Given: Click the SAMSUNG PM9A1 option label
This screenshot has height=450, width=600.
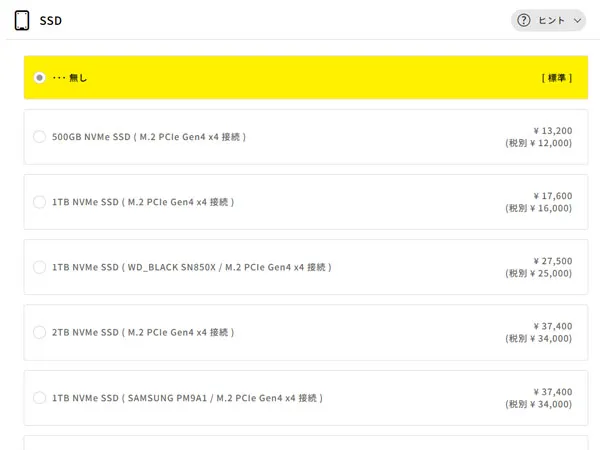Looking at the screenshot, I should [188, 398].
